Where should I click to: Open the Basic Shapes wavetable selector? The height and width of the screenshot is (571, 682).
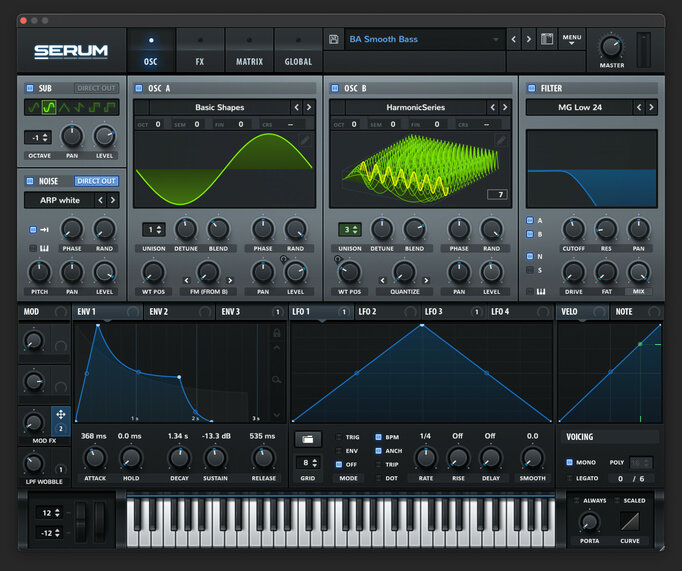[220, 107]
